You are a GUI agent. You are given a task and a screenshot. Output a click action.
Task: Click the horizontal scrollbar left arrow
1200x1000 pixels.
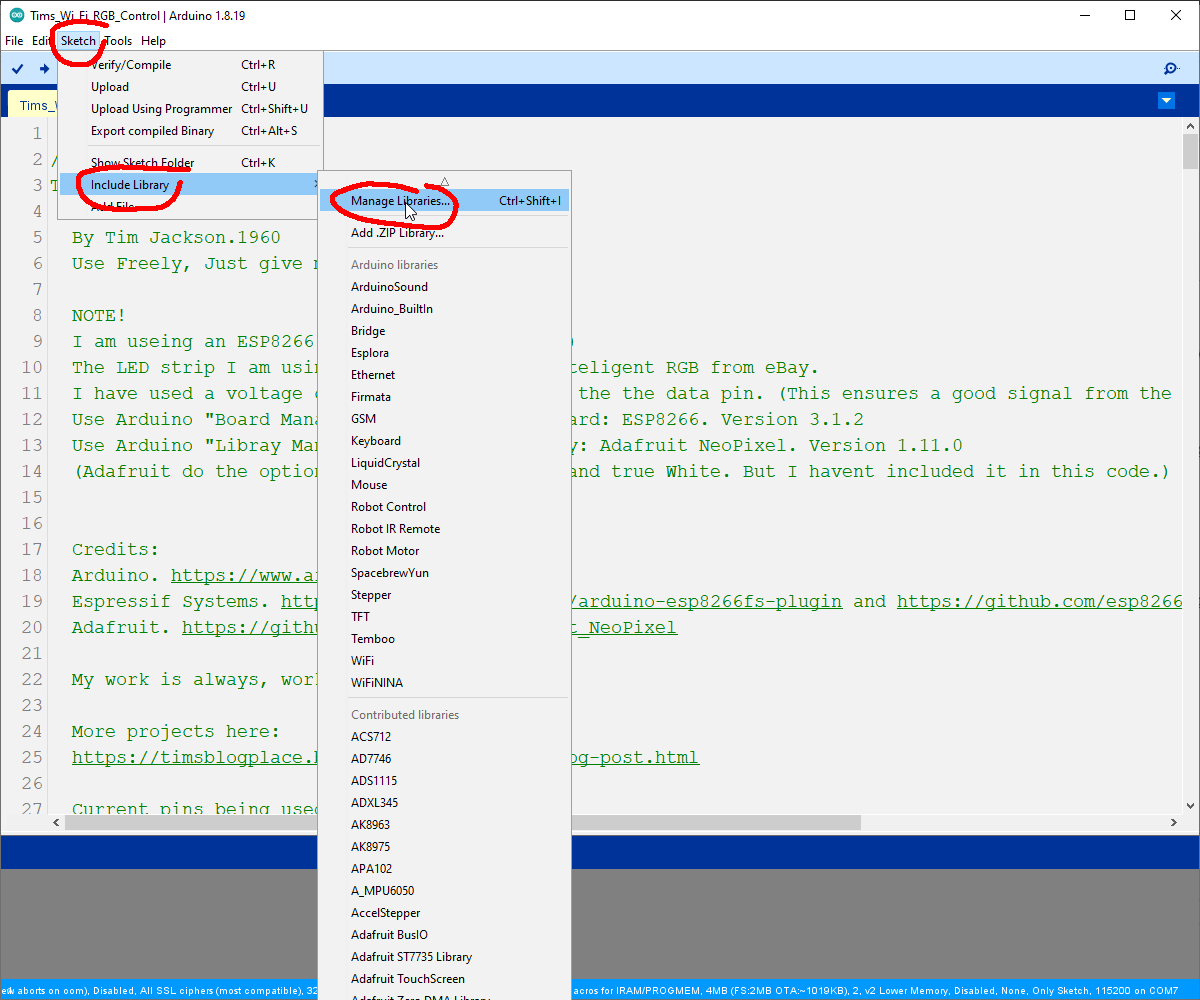coord(56,822)
